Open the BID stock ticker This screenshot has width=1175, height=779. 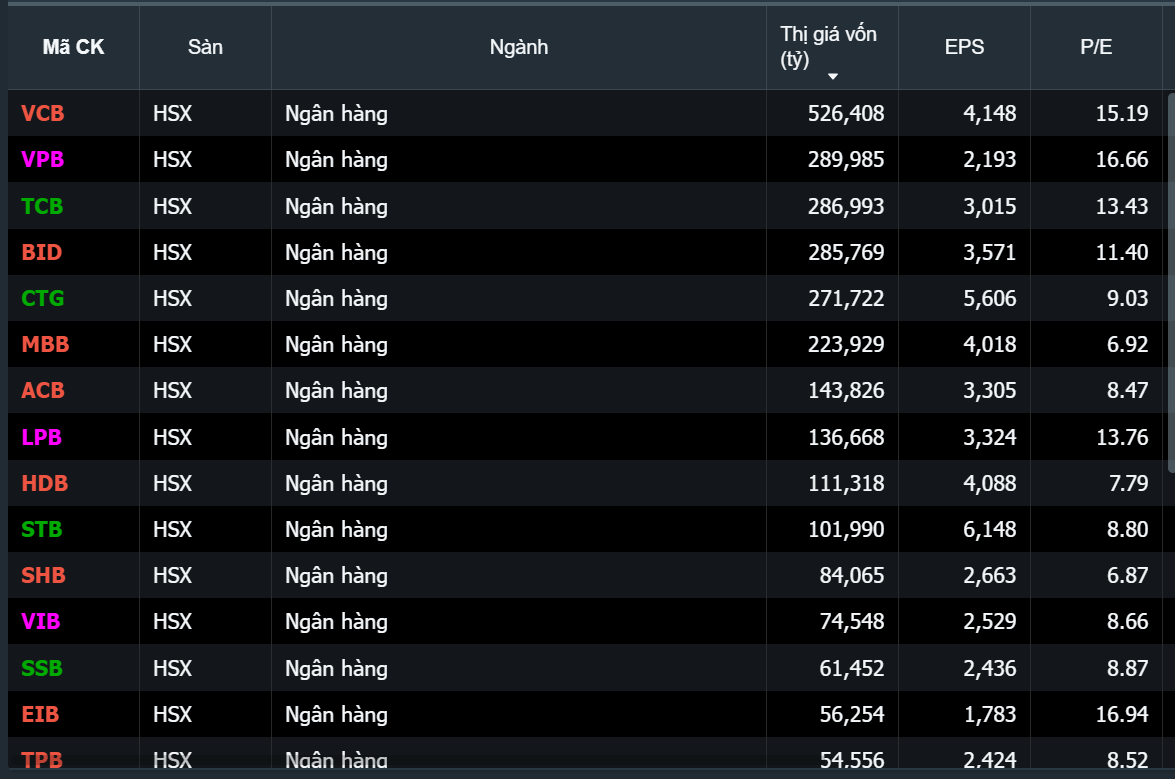41,252
